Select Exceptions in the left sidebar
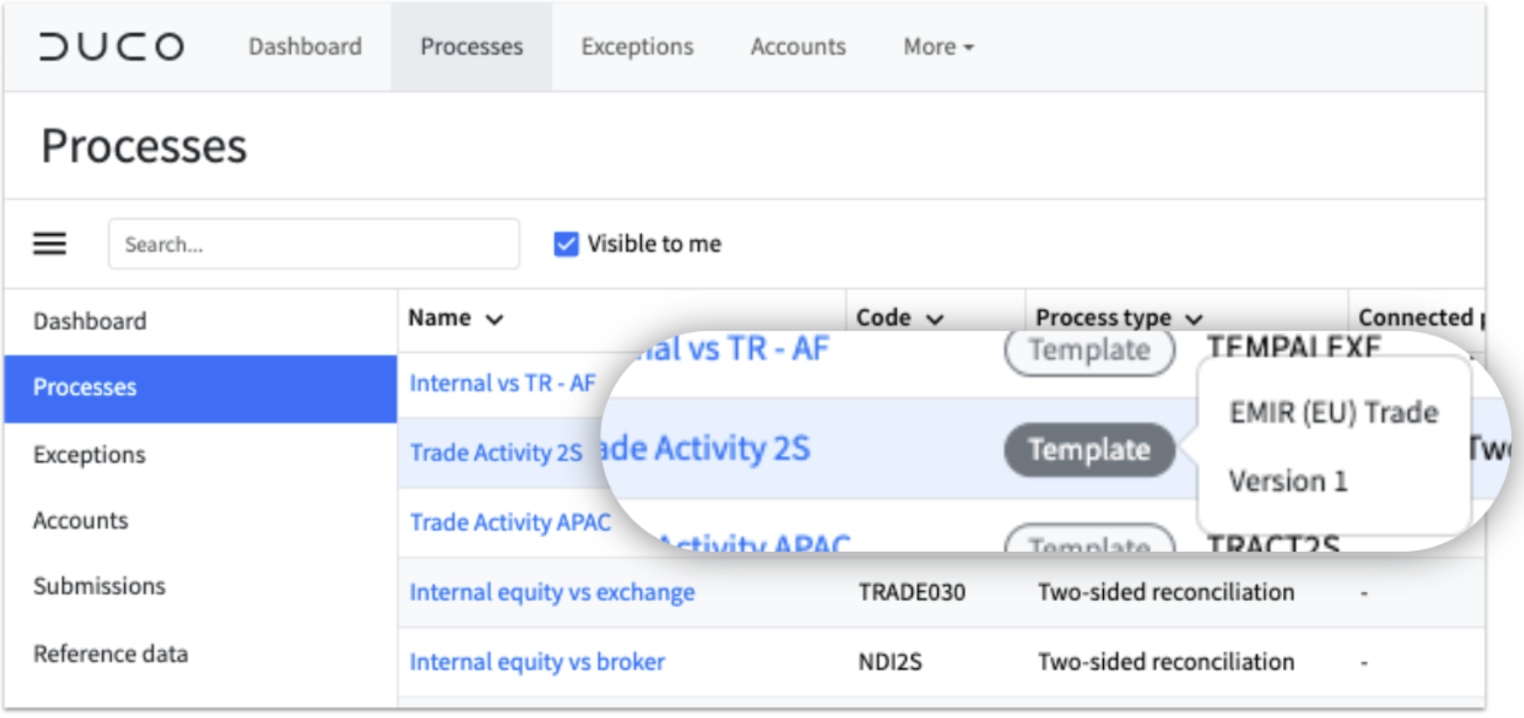 click(x=89, y=454)
